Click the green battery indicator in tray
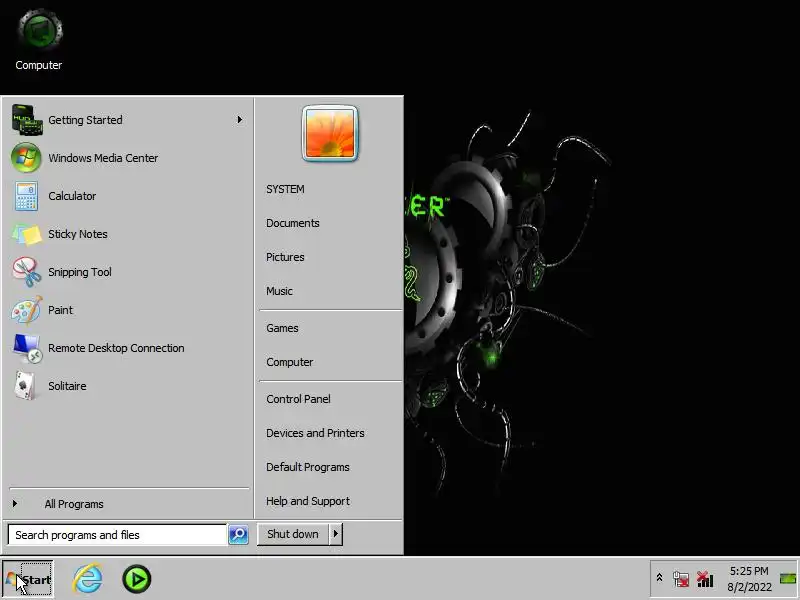 click(x=788, y=579)
